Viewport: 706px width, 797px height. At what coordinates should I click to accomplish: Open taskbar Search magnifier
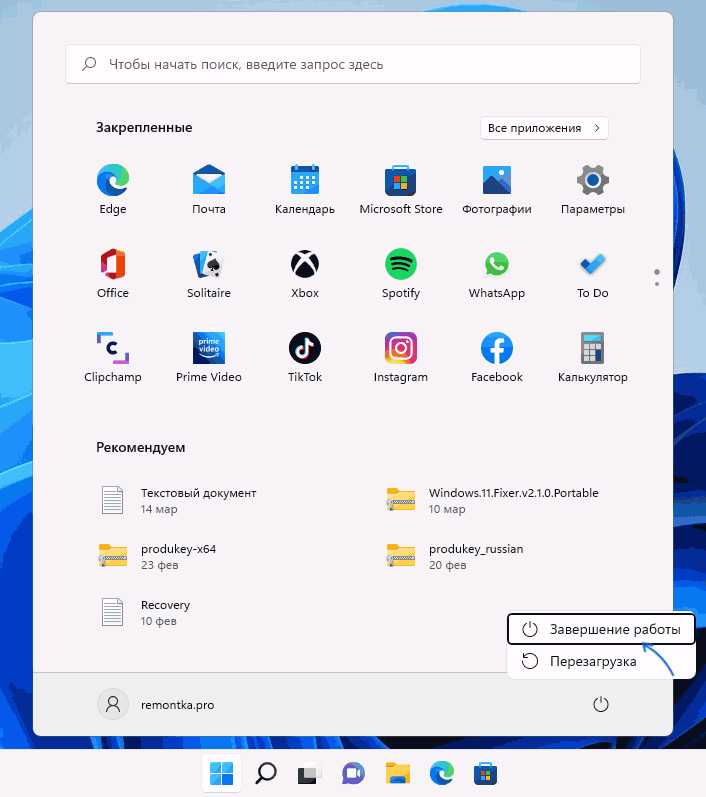pyautogui.click(x=266, y=774)
